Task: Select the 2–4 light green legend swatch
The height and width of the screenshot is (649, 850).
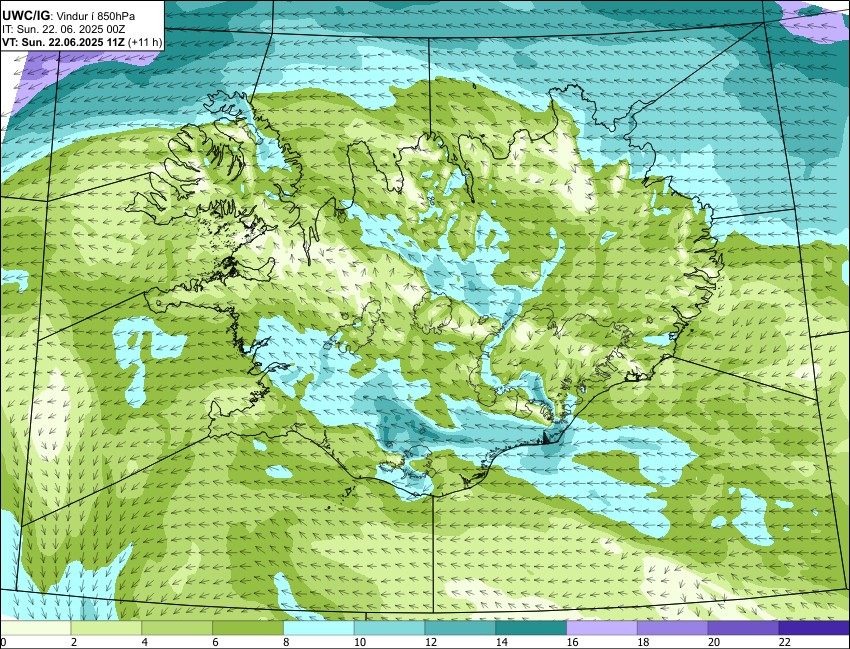Action: (106, 628)
